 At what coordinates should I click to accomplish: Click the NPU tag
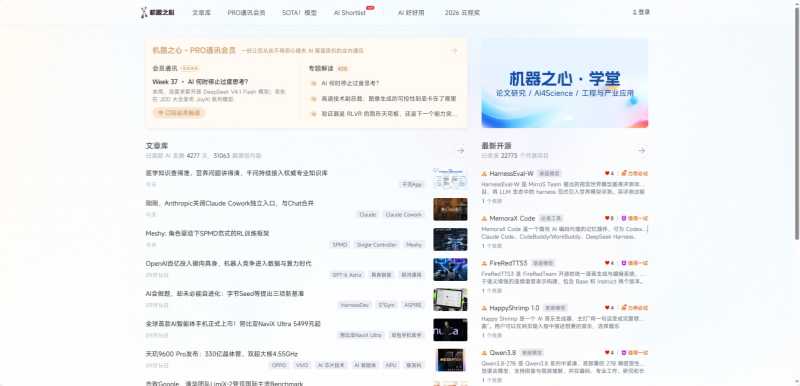391,365
